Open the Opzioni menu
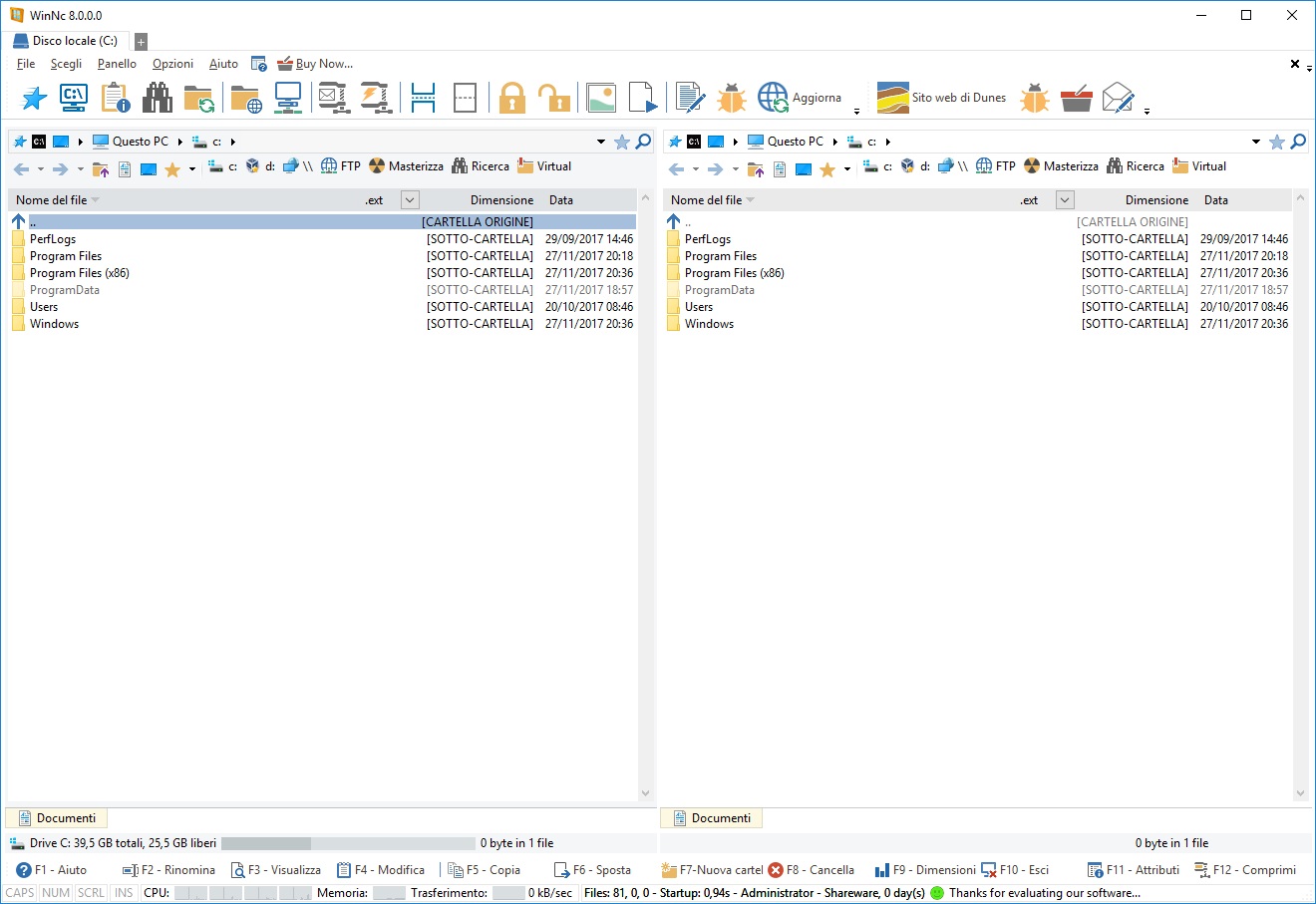 (x=172, y=64)
